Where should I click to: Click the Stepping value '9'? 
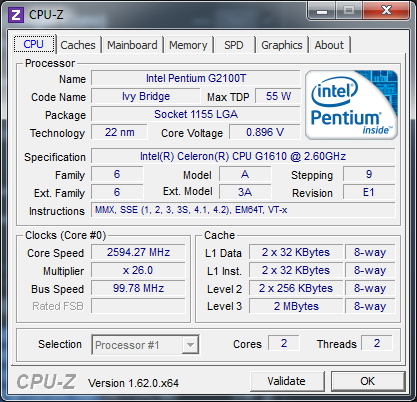point(369,174)
